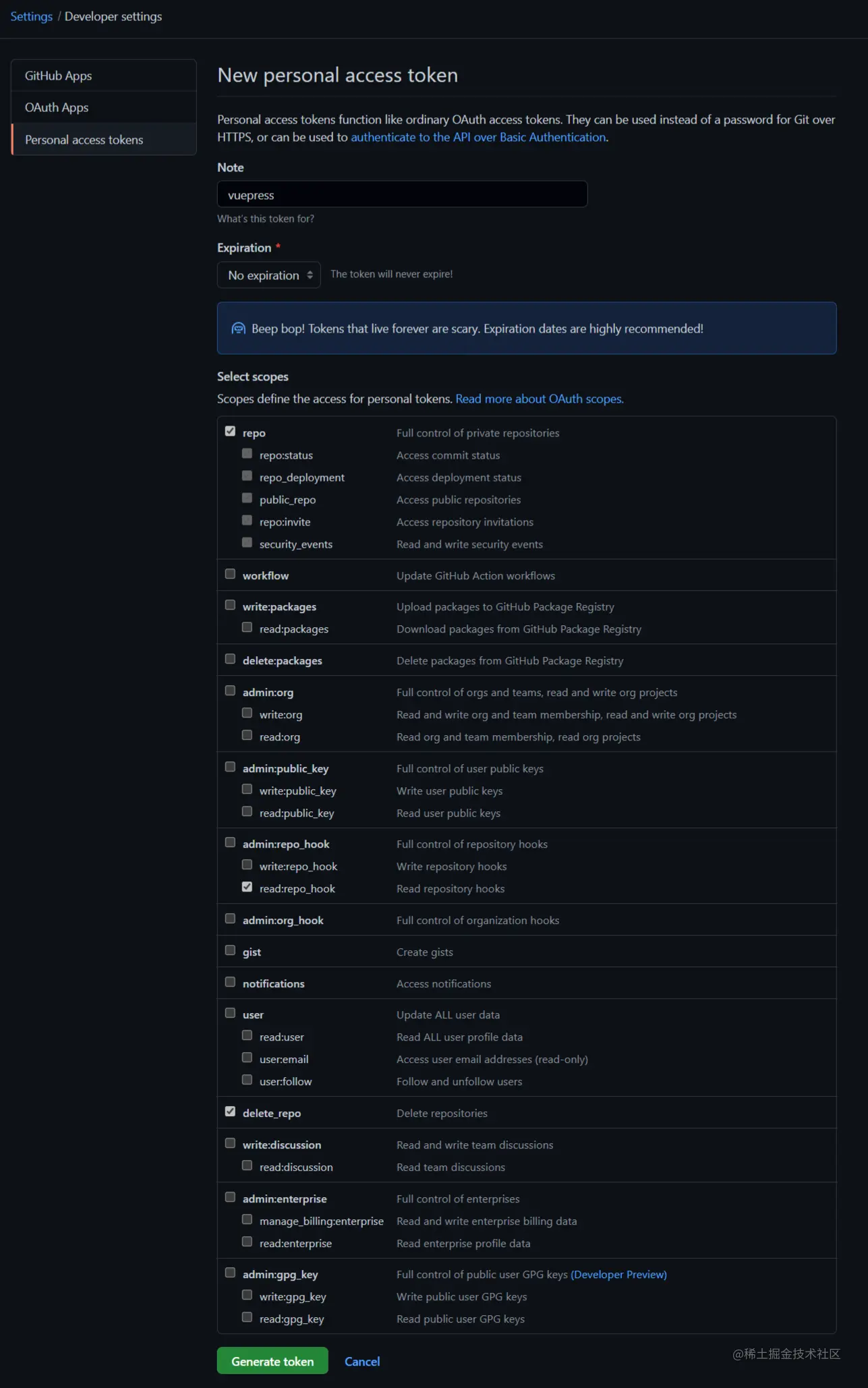
Task: Open Read more about OAuth scopes link
Action: point(540,399)
